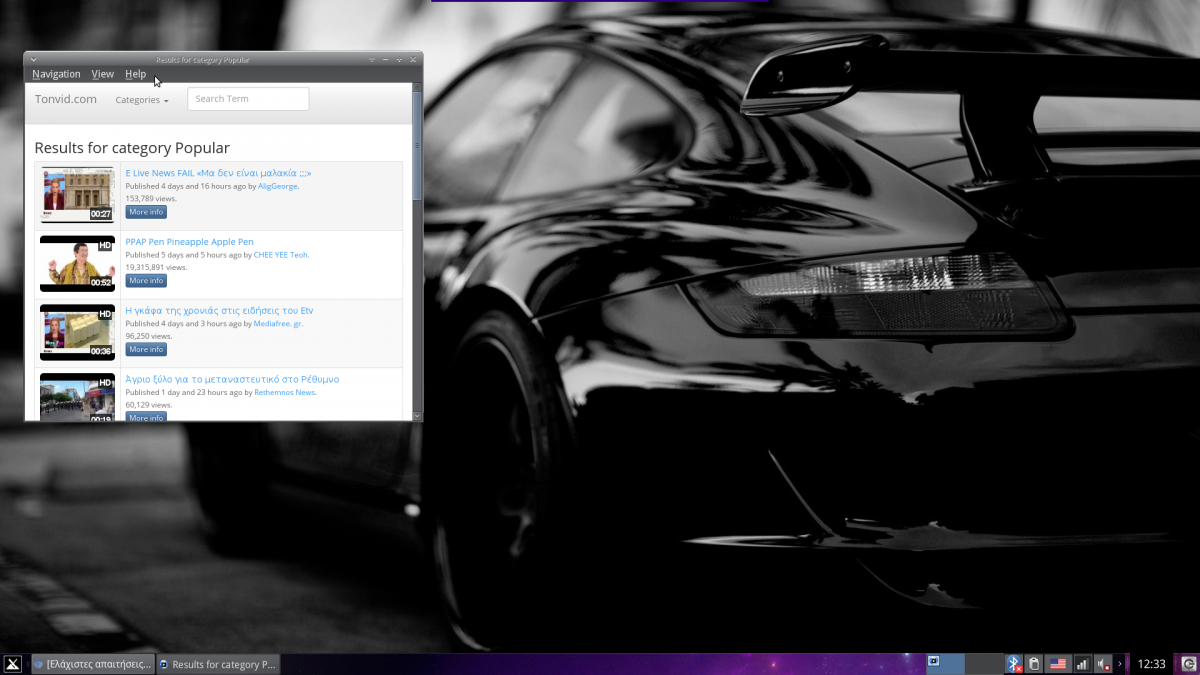1200x675 pixels.
Task: Click the Results for category Popular heading
Action: click(x=132, y=148)
